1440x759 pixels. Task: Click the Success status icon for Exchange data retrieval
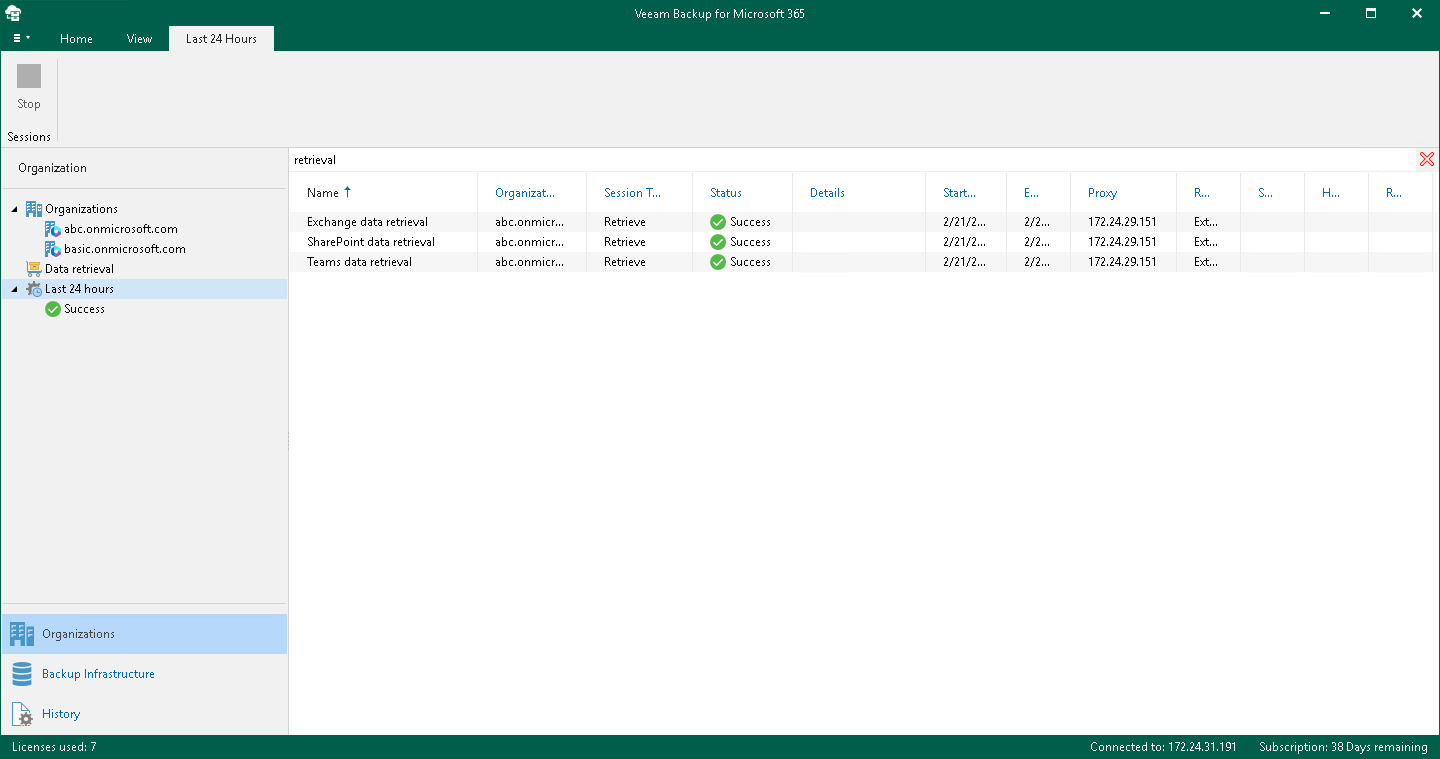(718, 222)
